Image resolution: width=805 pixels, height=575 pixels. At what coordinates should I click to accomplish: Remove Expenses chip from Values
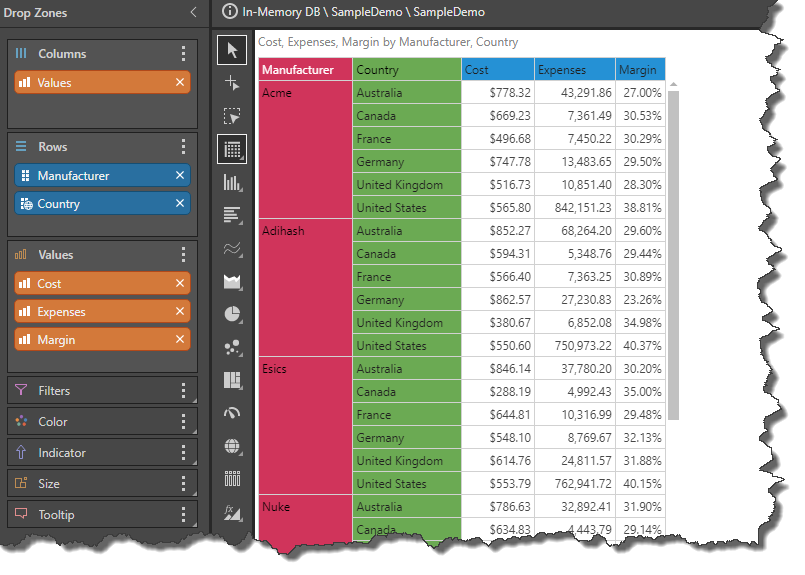180,312
